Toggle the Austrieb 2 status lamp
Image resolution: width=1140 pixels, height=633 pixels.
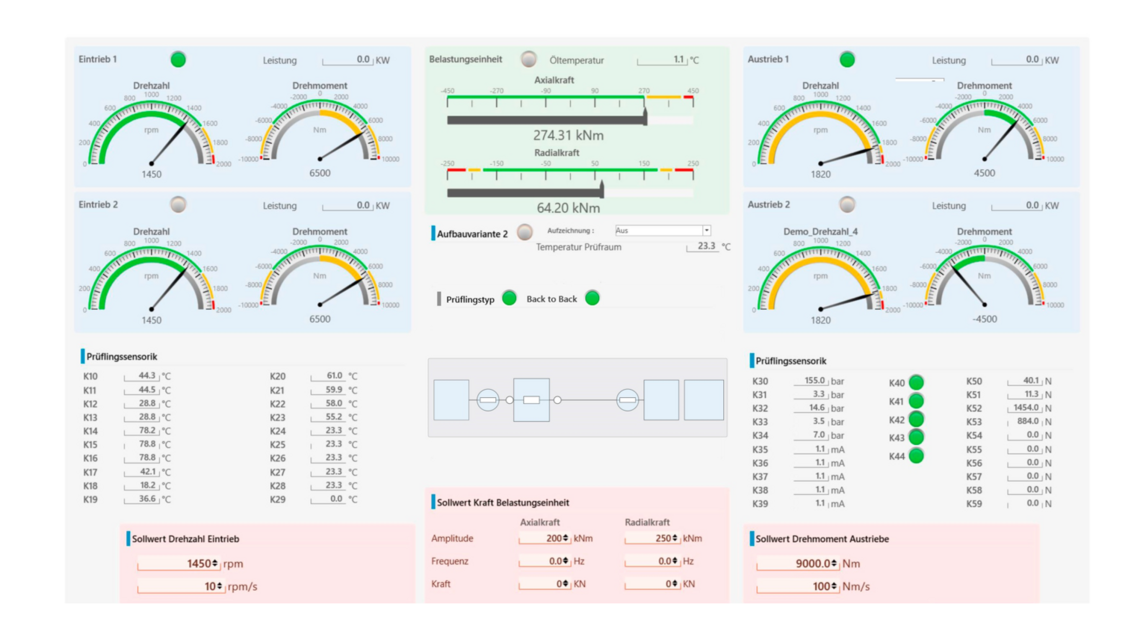tap(845, 204)
